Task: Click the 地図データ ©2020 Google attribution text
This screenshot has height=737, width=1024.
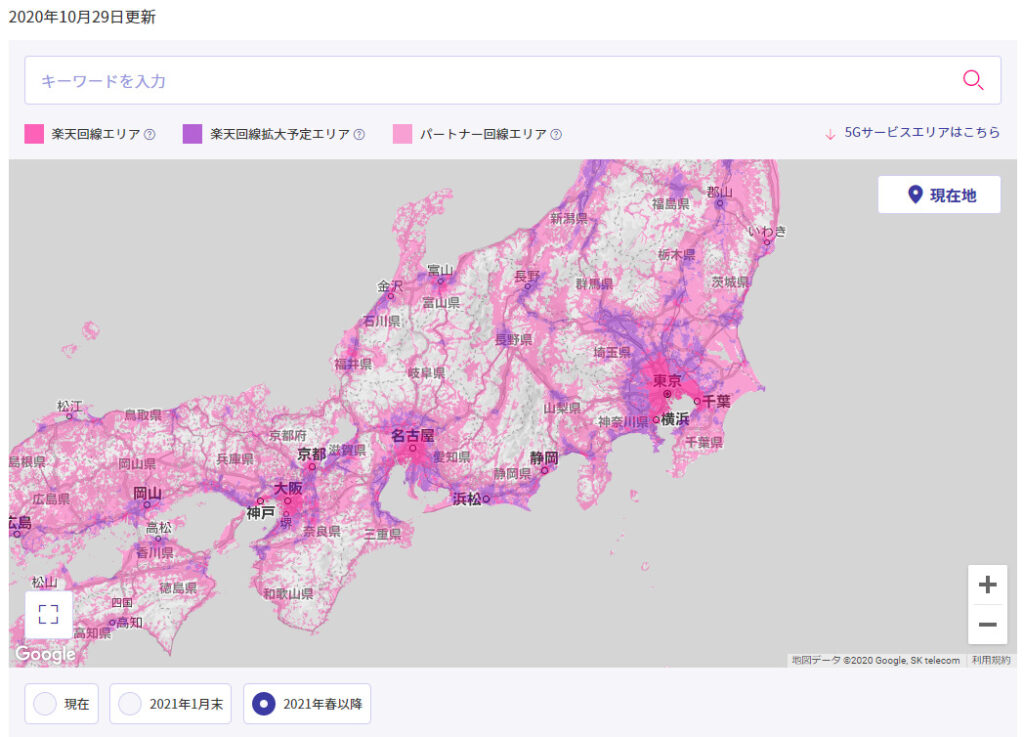Action: [x=875, y=660]
